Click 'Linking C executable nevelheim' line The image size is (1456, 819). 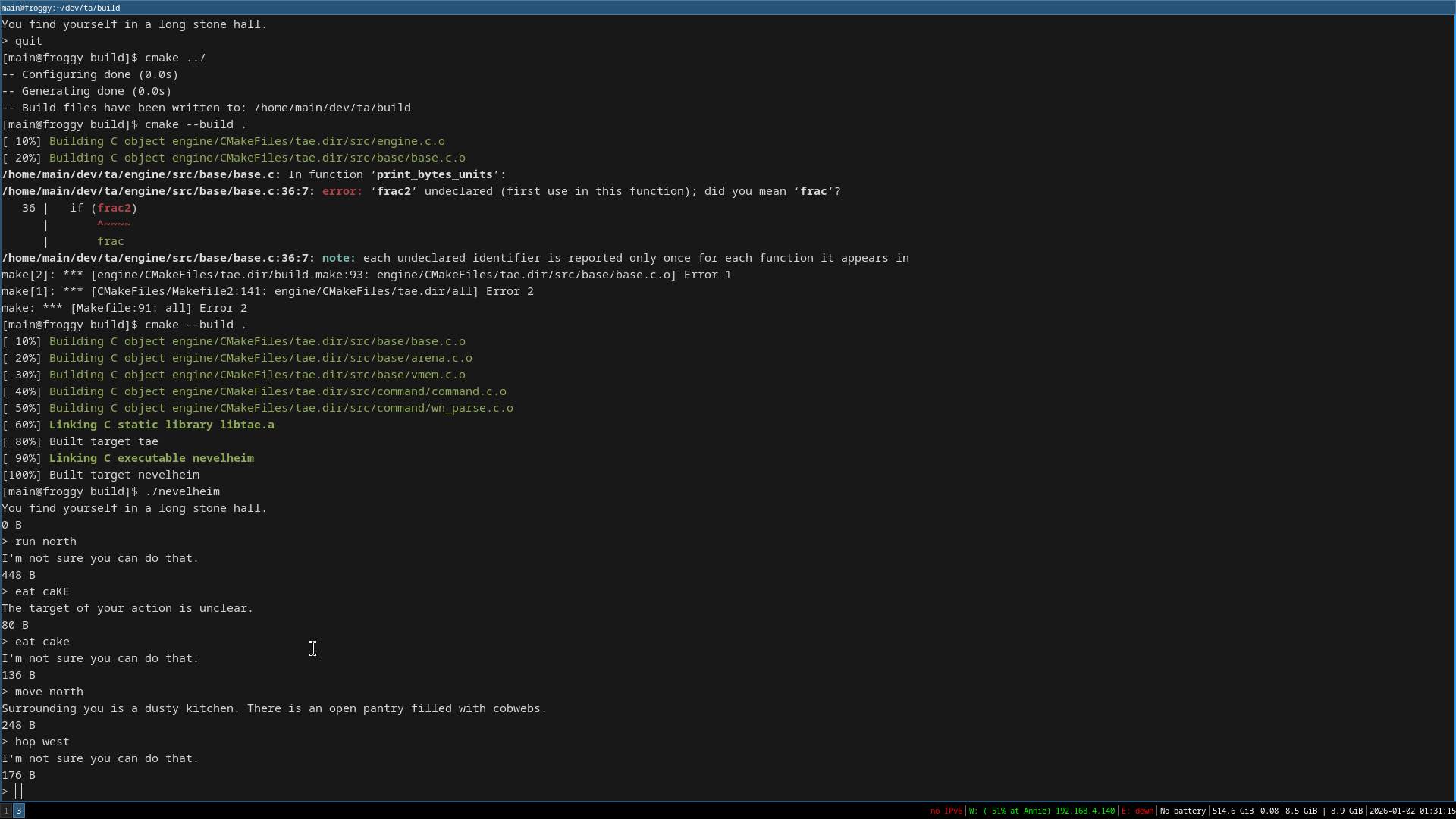pyautogui.click(x=152, y=458)
